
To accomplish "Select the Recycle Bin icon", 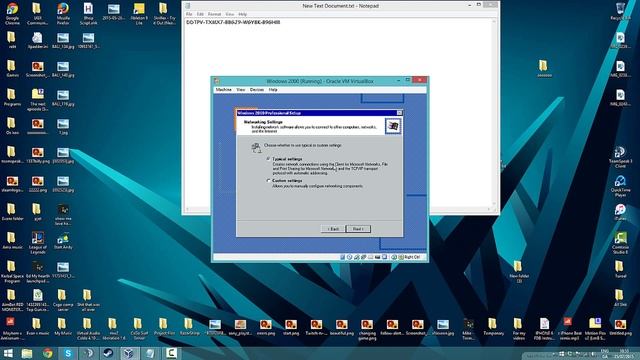I will tap(620, 11).
